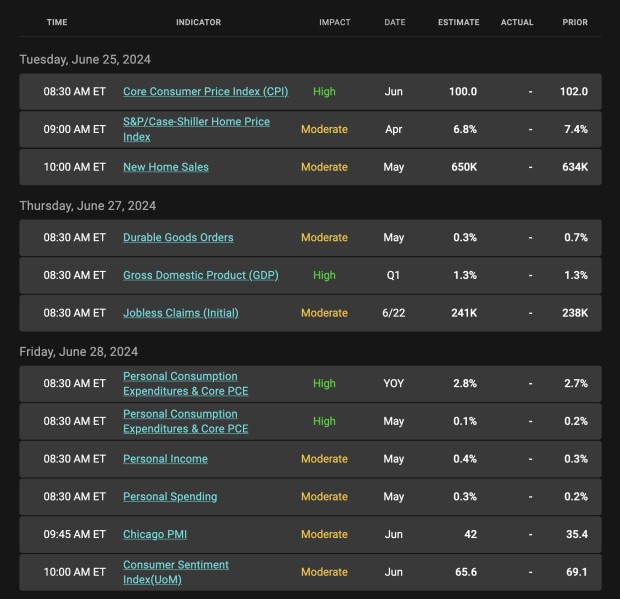Viewport: 620px width, 599px height.
Task: Click the TIME column header
Action: [57, 22]
